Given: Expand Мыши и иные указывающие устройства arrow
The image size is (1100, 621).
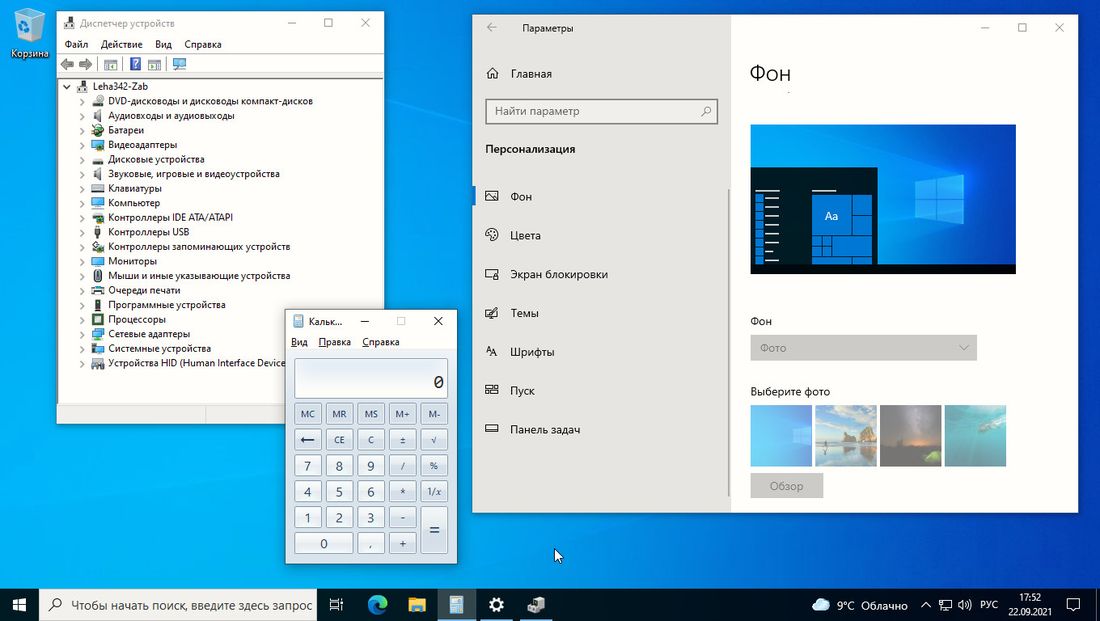Looking at the screenshot, I should coord(82,276).
